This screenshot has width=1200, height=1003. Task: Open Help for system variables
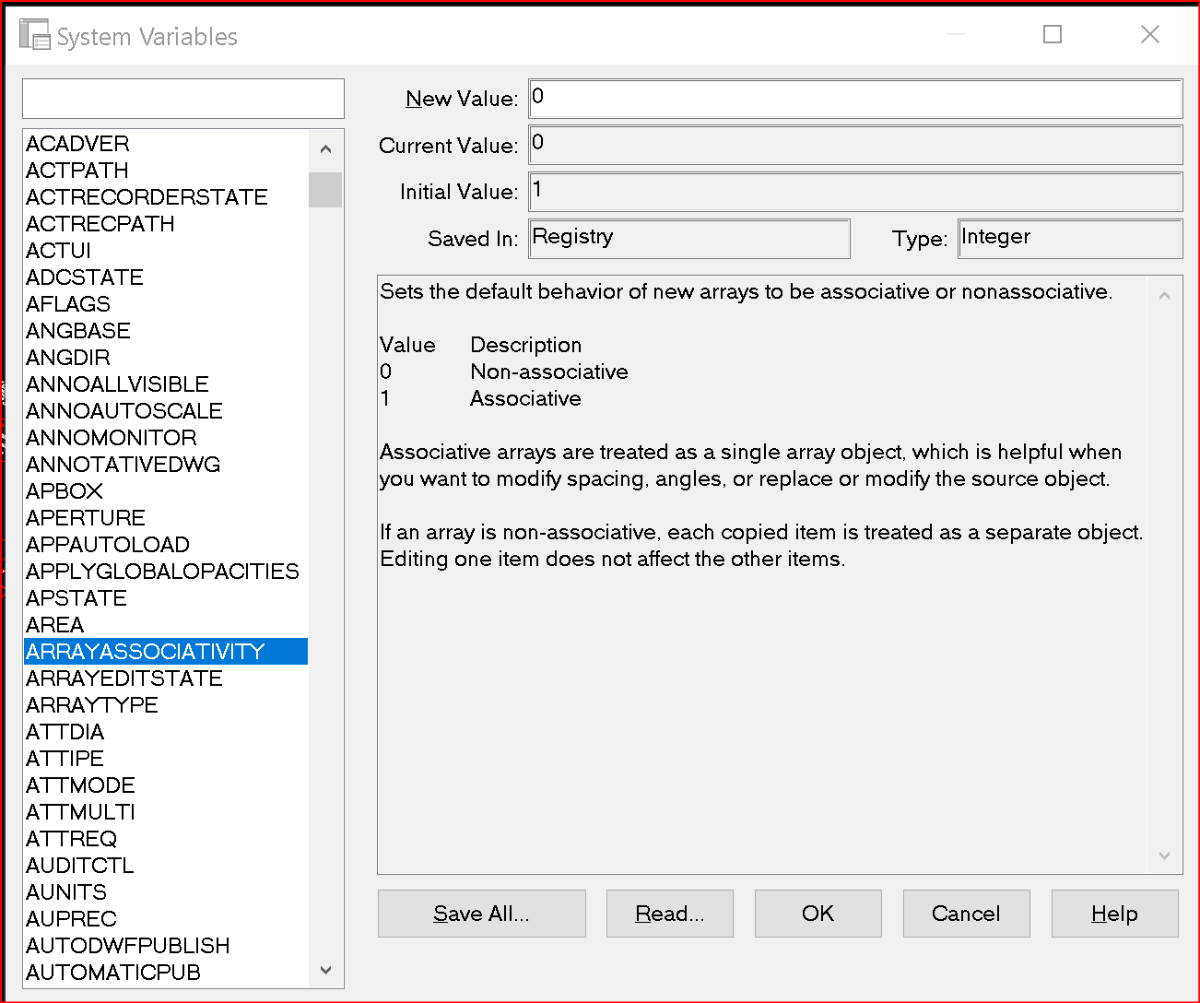1114,913
